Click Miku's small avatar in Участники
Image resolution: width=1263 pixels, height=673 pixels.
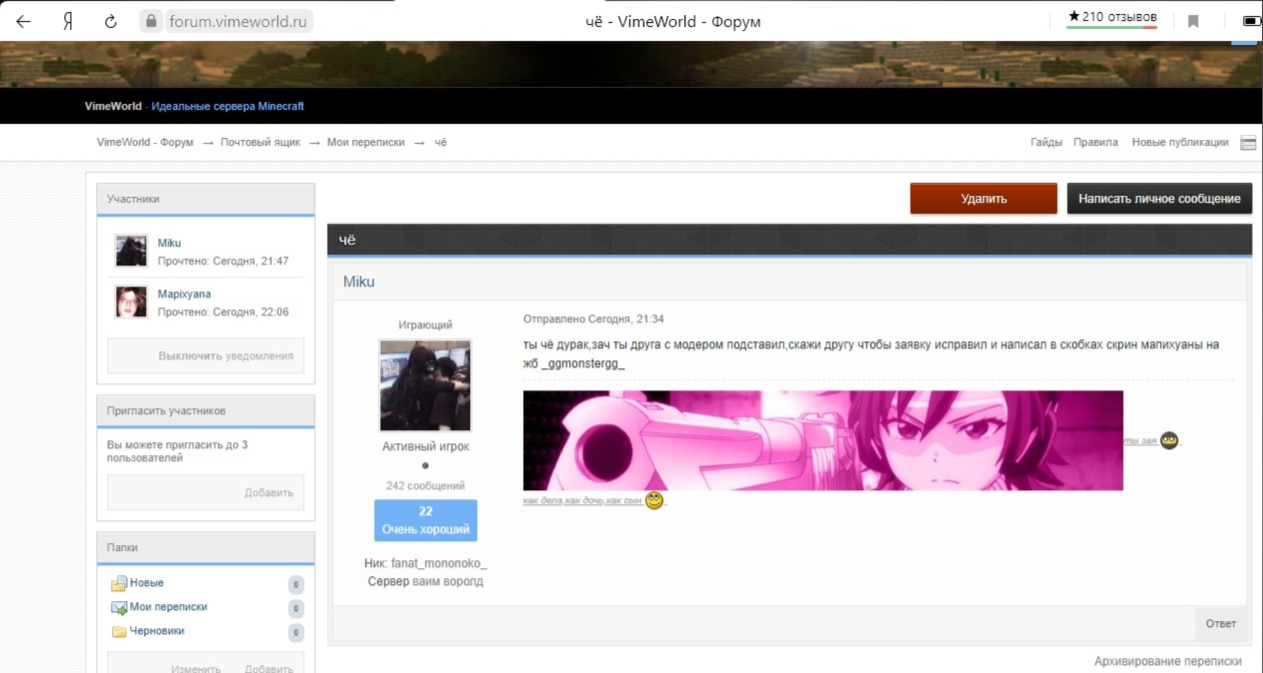[131, 251]
